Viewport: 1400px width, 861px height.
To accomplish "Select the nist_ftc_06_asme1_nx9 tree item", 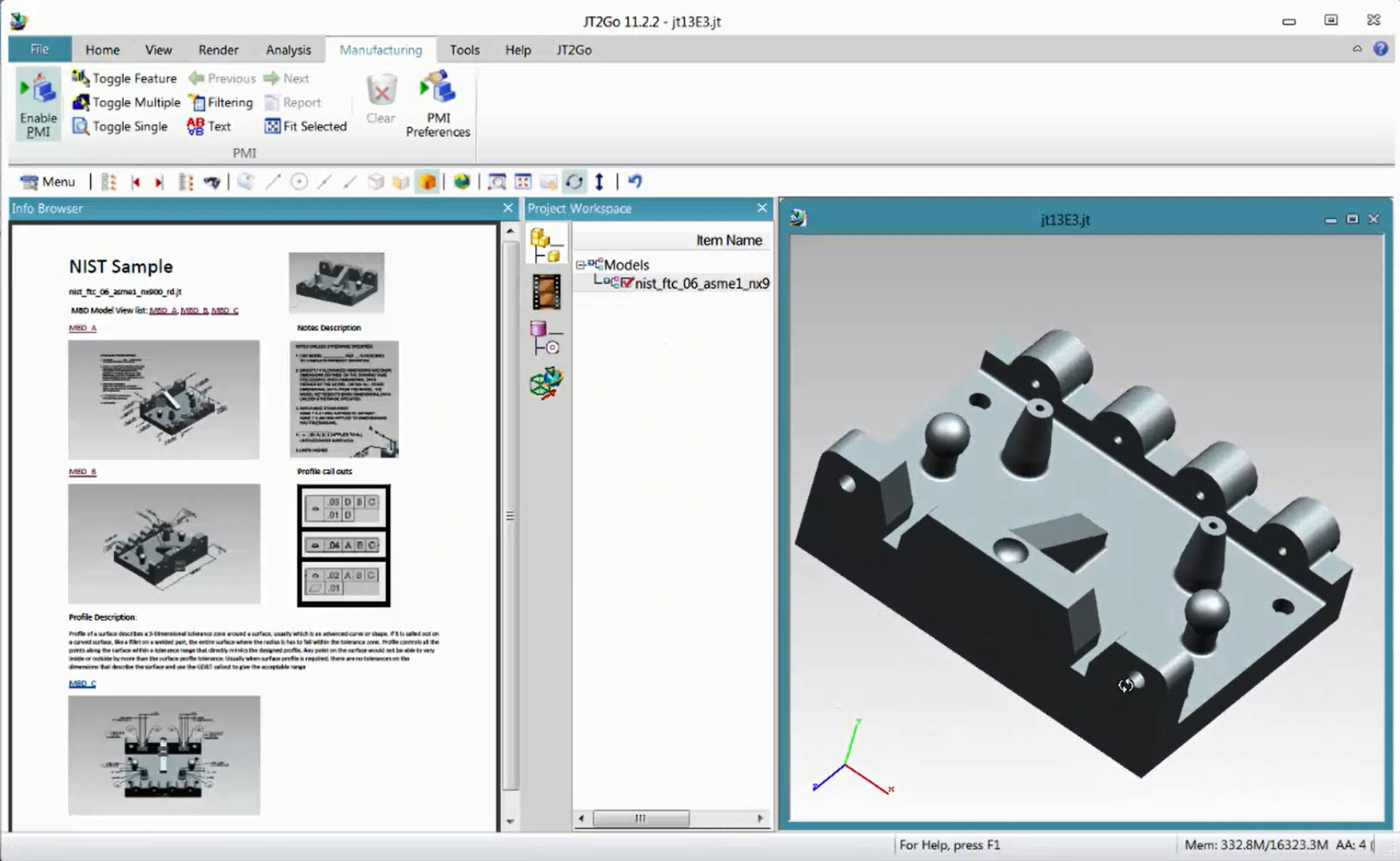I will [702, 283].
